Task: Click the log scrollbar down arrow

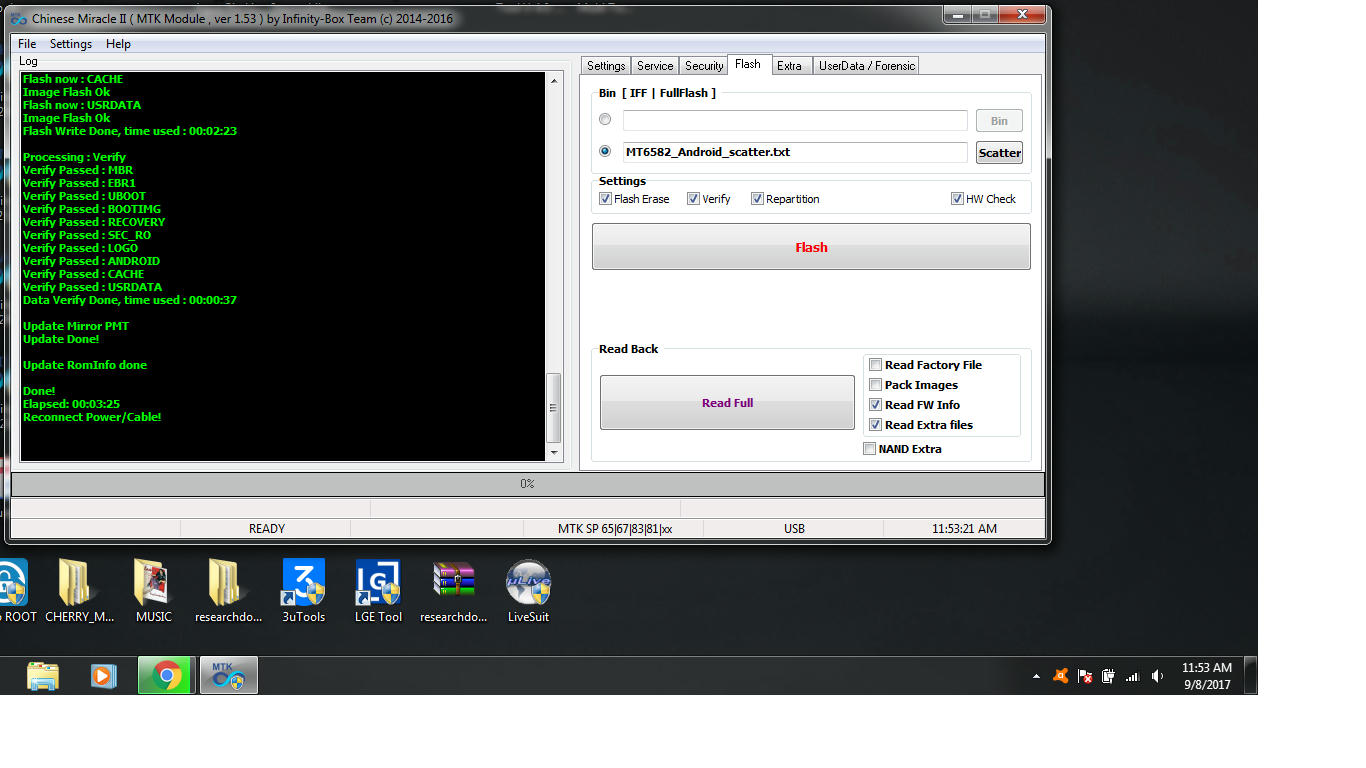Action: pos(555,453)
